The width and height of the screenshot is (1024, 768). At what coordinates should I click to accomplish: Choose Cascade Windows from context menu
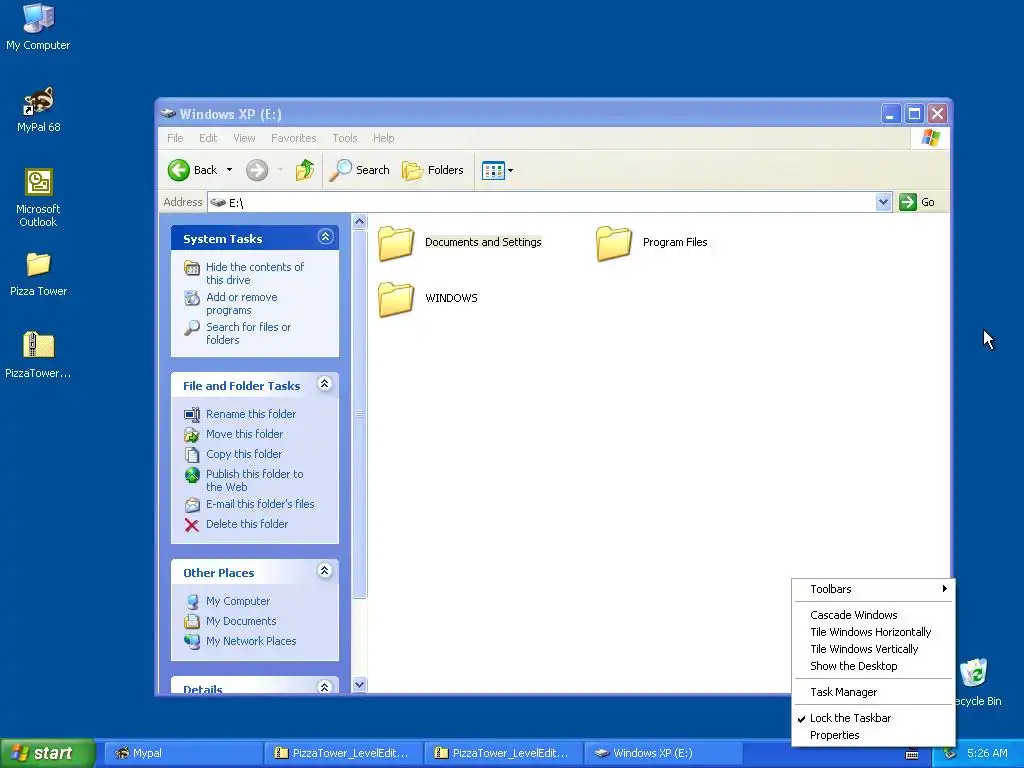874,615
